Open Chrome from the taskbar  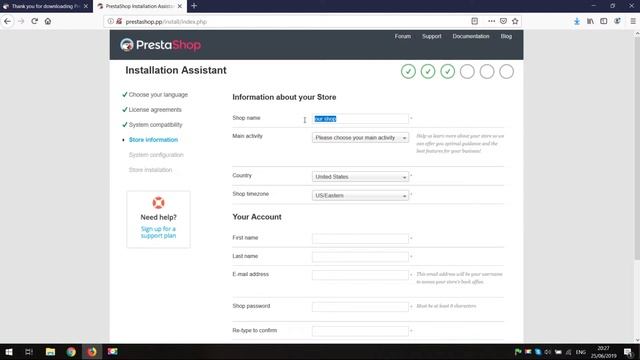[71, 352]
